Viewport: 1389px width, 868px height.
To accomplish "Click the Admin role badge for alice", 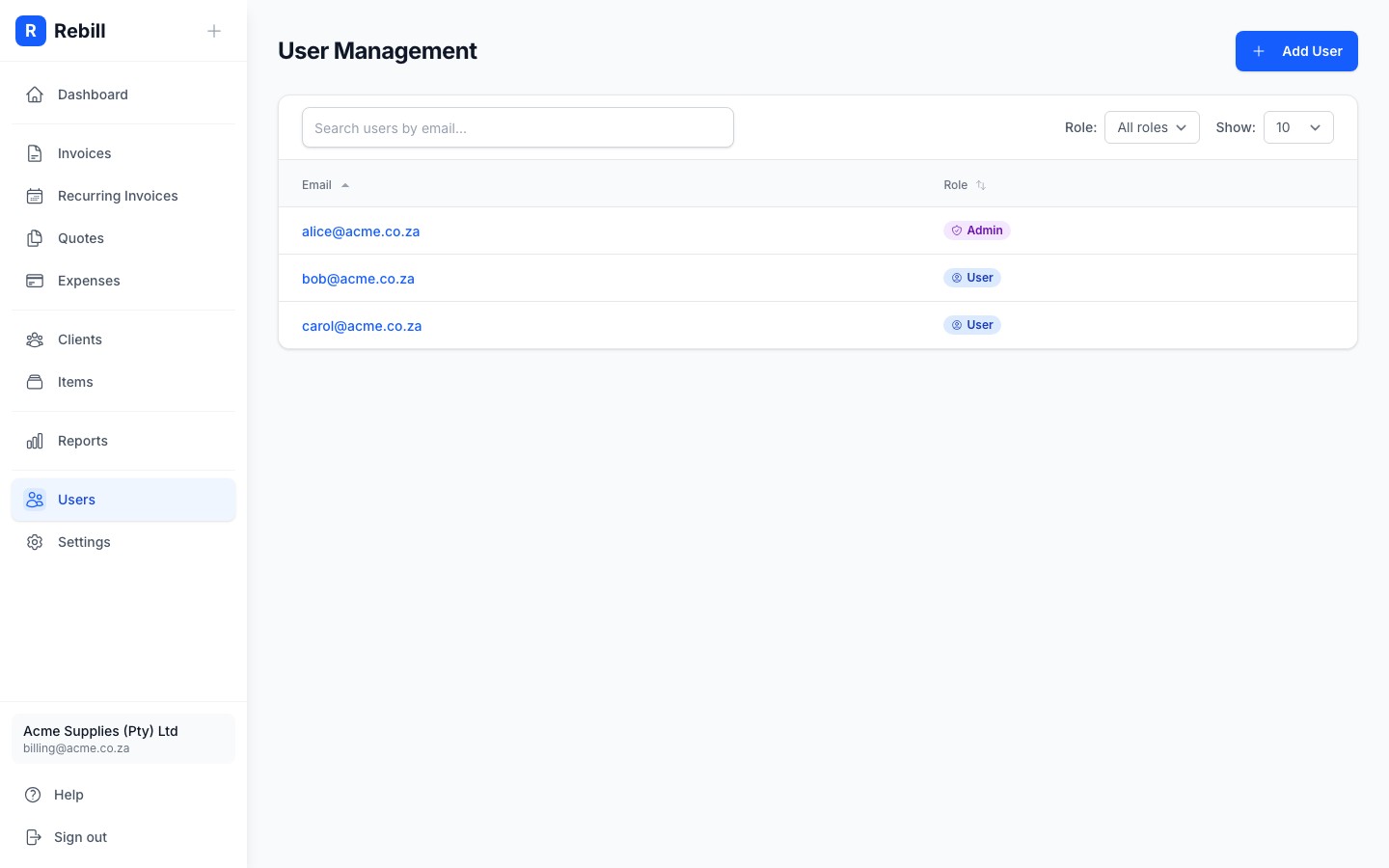I will click(977, 231).
